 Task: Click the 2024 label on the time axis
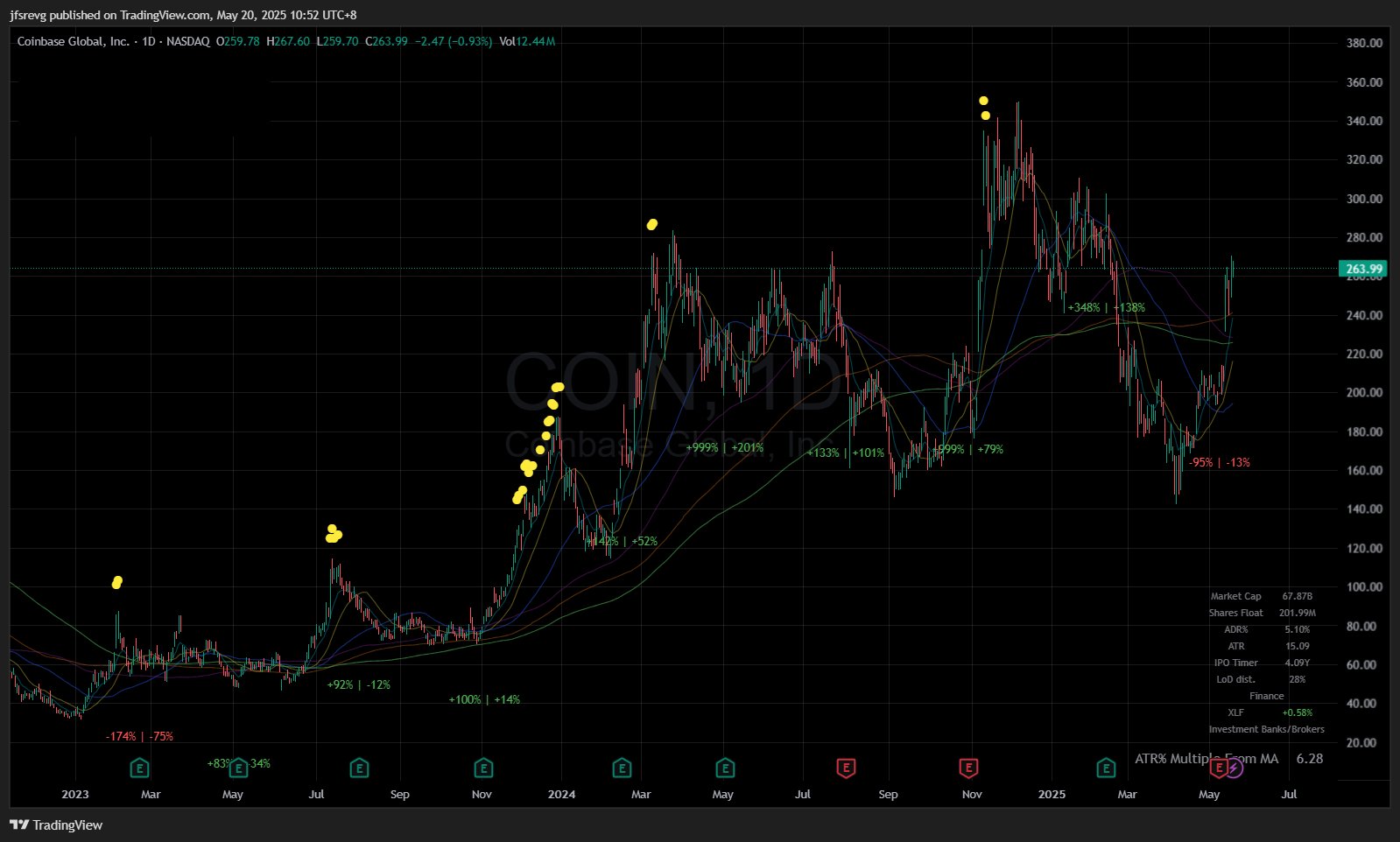[561, 795]
